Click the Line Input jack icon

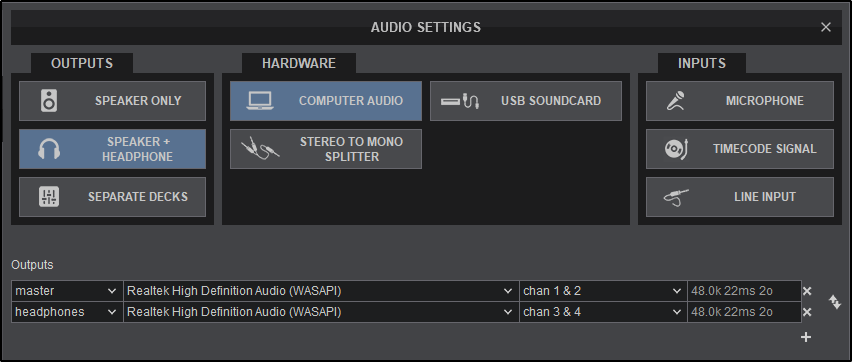(x=676, y=197)
